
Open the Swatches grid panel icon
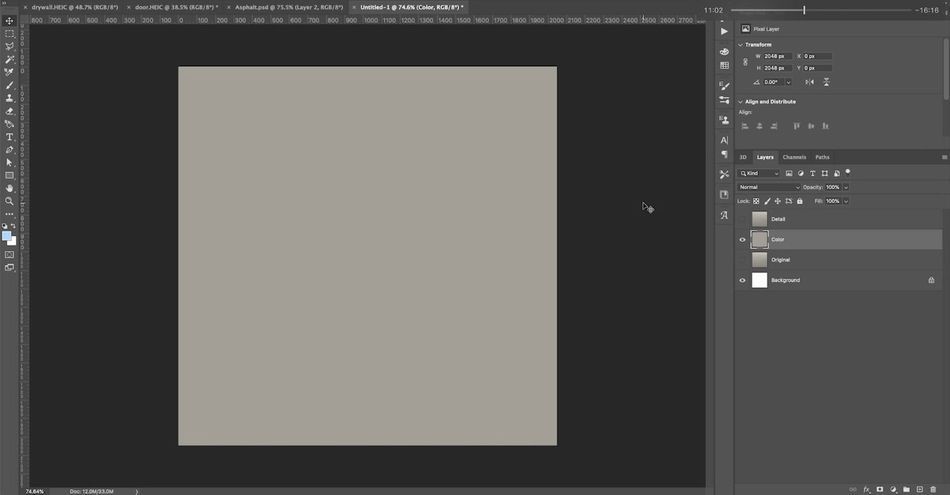724,65
